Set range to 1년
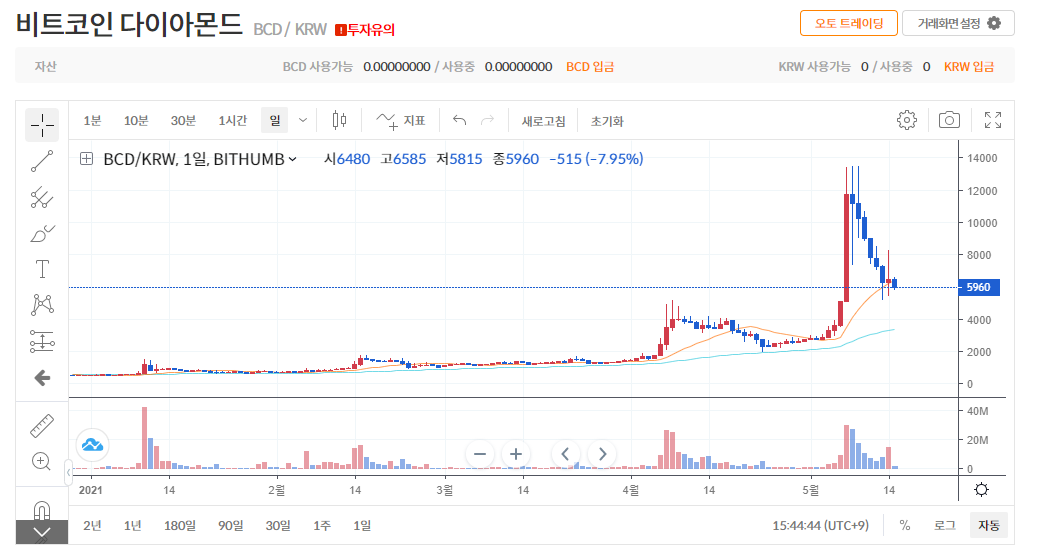 (x=132, y=526)
